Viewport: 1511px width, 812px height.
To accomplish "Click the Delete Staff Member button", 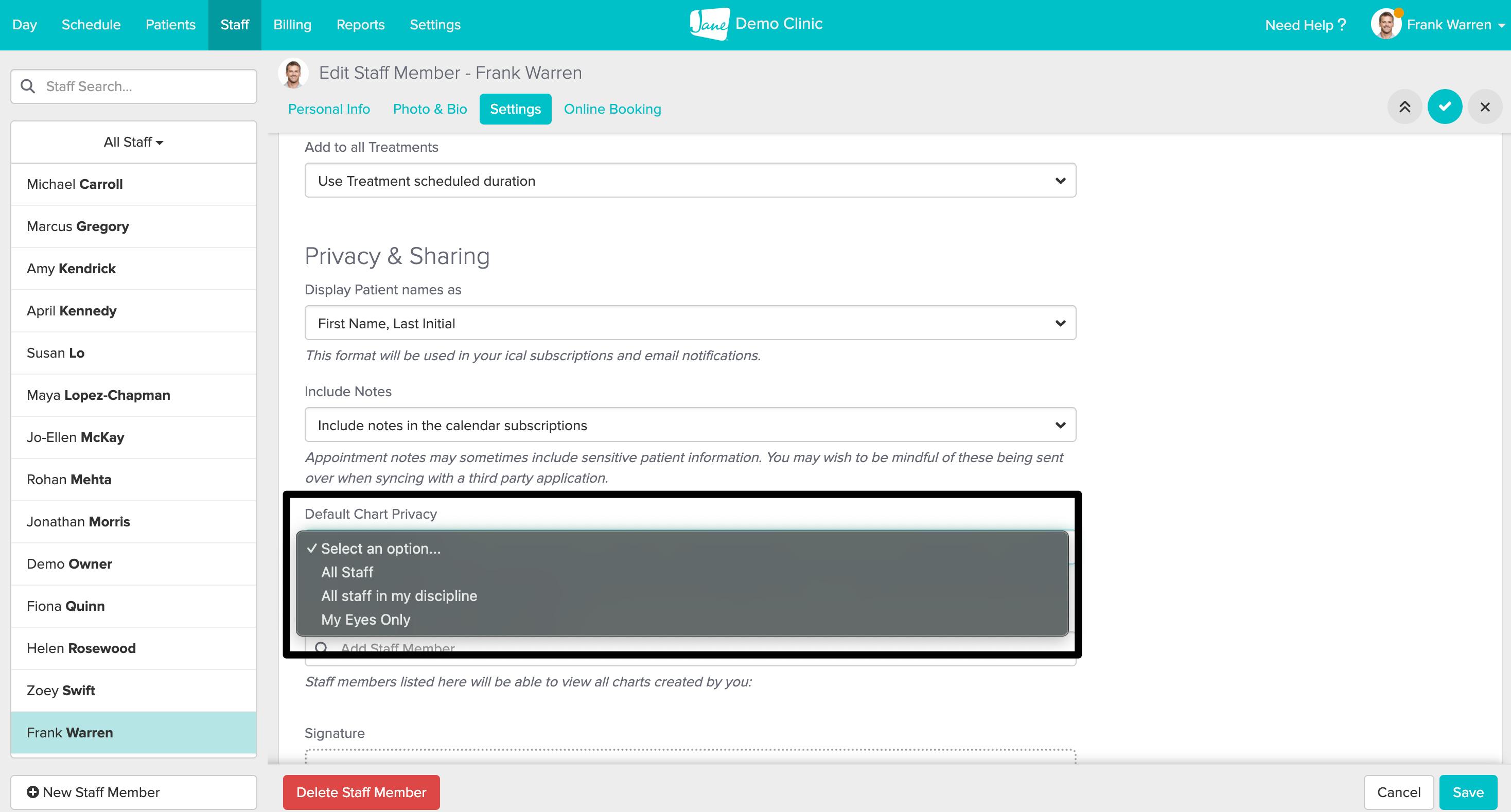I will [361, 792].
